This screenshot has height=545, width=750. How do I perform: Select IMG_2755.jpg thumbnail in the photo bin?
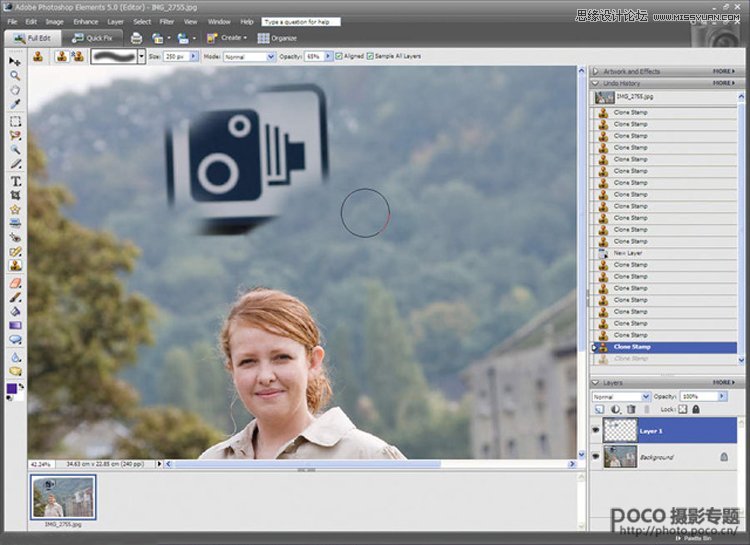[63, 497]
